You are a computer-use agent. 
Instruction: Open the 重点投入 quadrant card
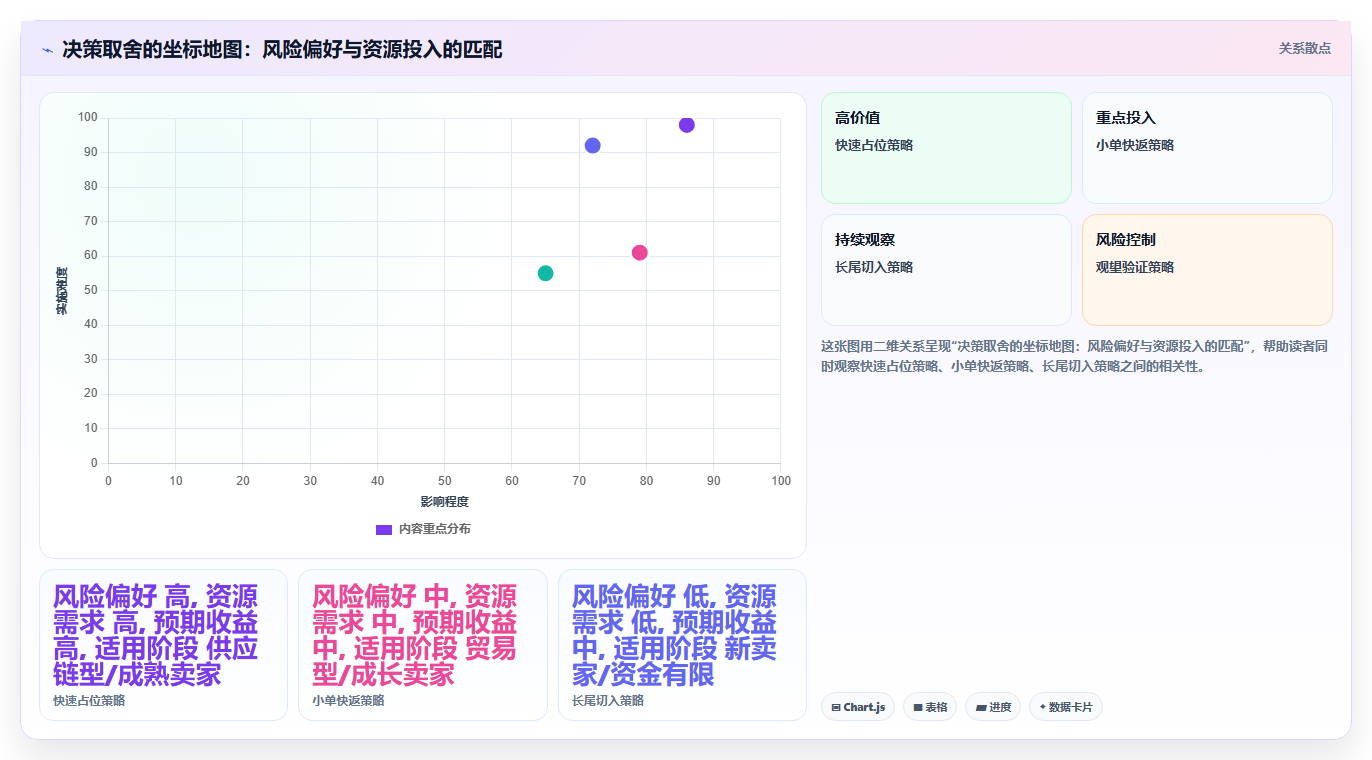[1207, 148]
